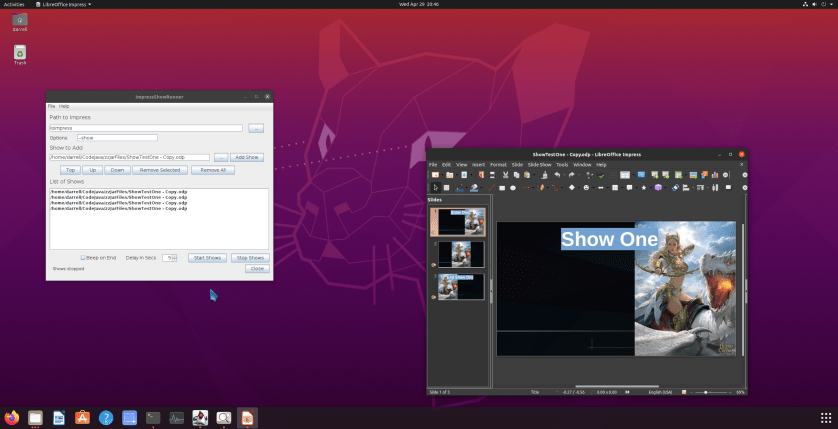Enable the Beep on End checkbox

pyautogui.click(x=83, y=257)
